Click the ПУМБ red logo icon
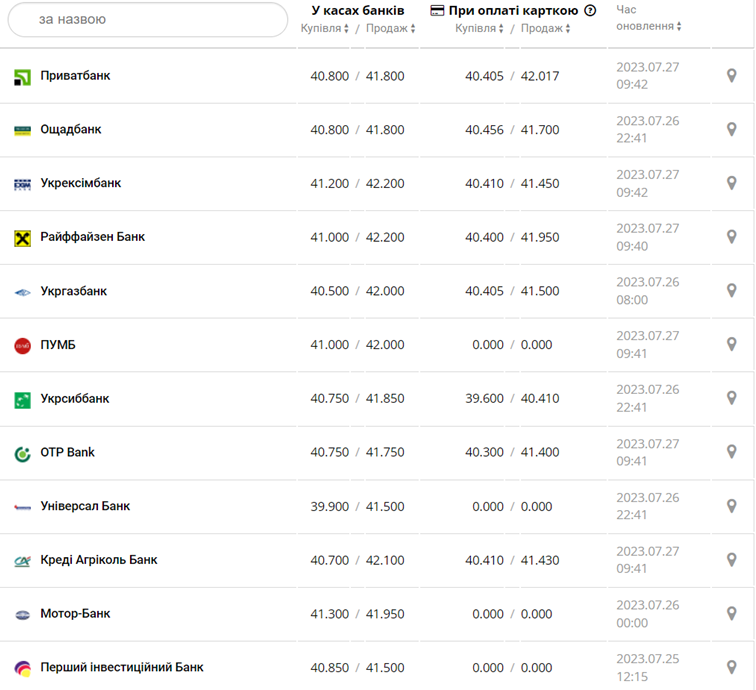The image size is (756, 690). pos(22,345)
